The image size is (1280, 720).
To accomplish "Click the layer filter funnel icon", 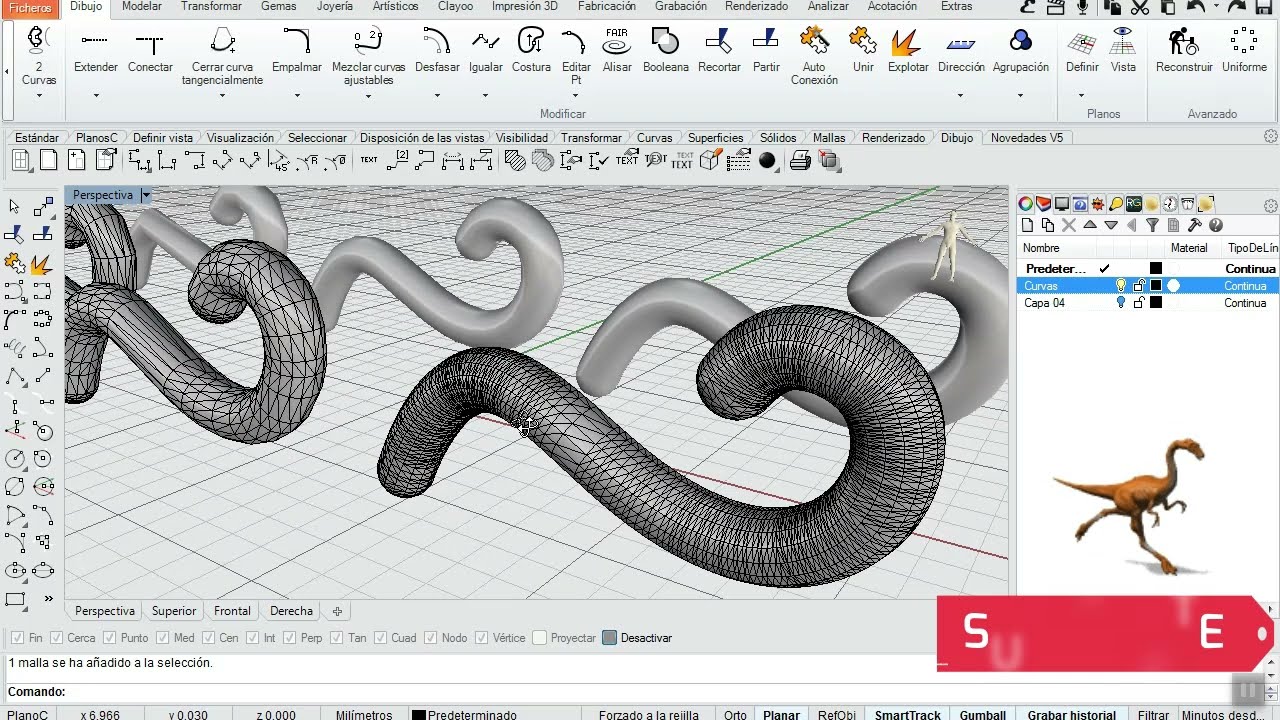I will 1152,226.
